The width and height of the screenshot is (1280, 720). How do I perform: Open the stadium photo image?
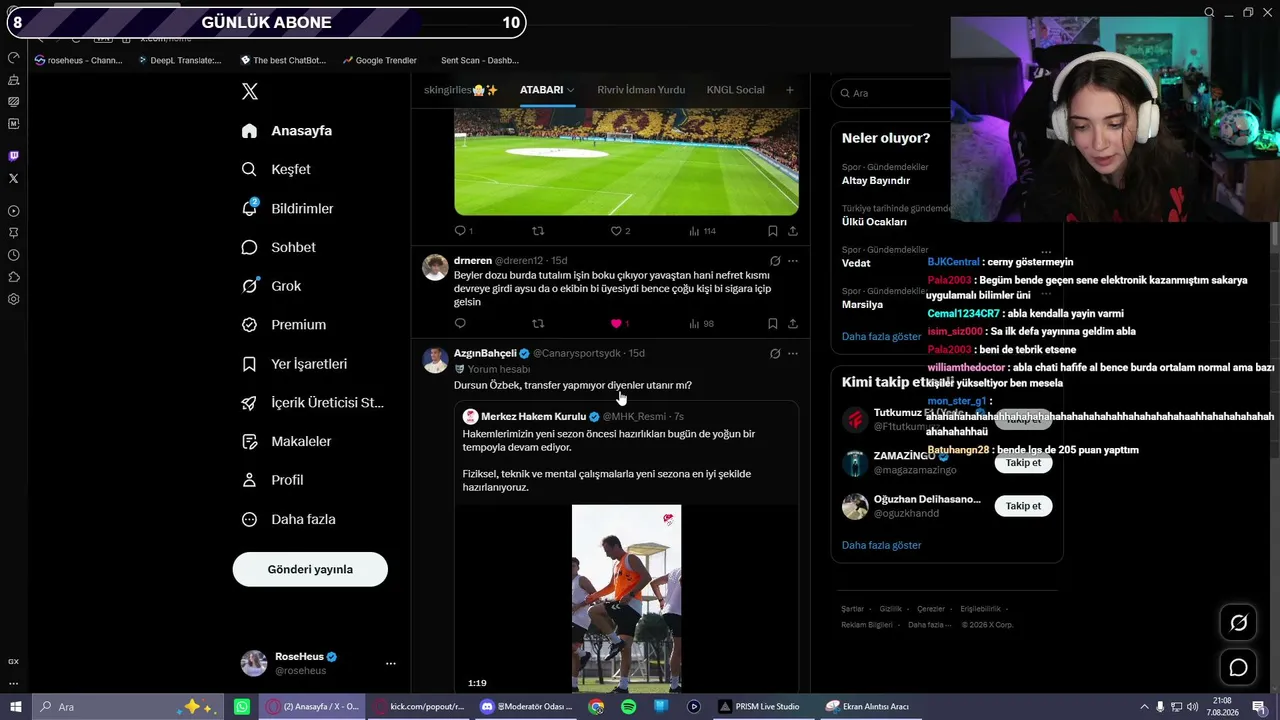pyautogui.click(x=626, y=162)
